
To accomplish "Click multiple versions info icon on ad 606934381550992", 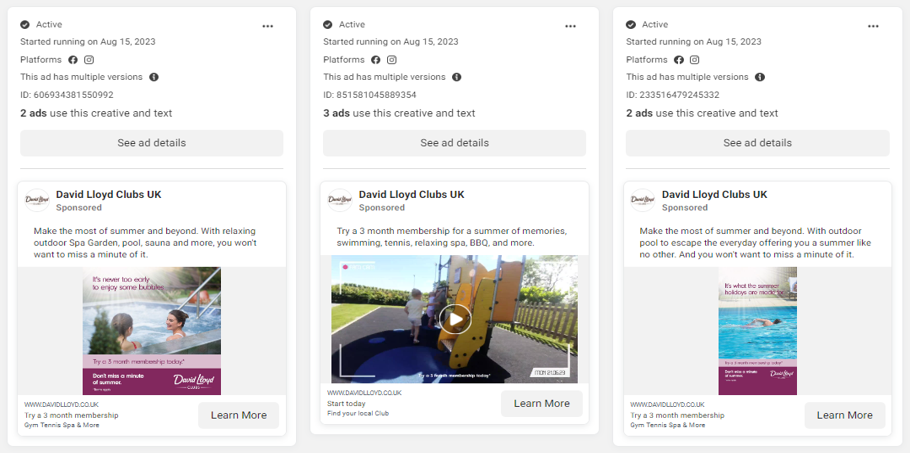I will 154,77.
